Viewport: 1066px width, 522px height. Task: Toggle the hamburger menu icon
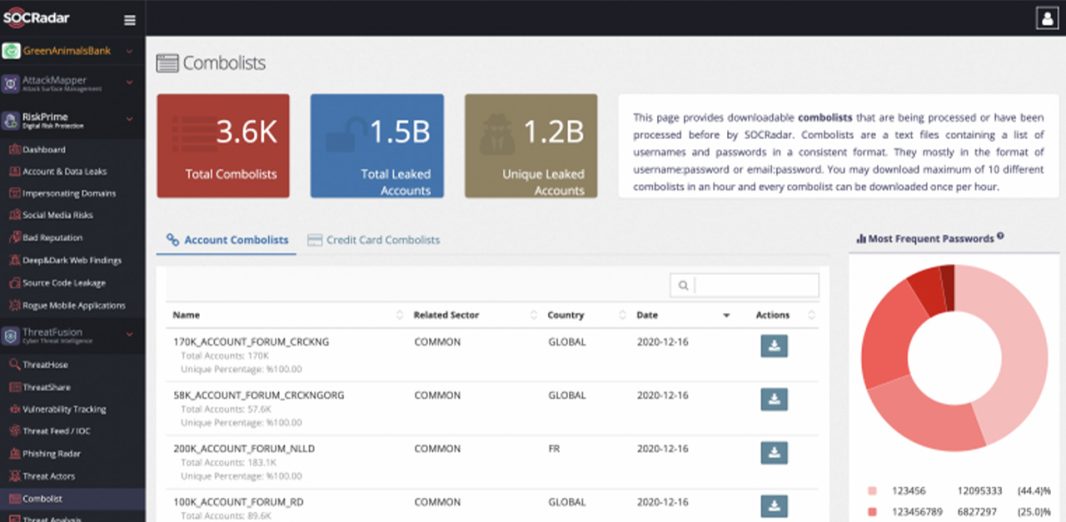pyautogui.click(x=129, y=20)
